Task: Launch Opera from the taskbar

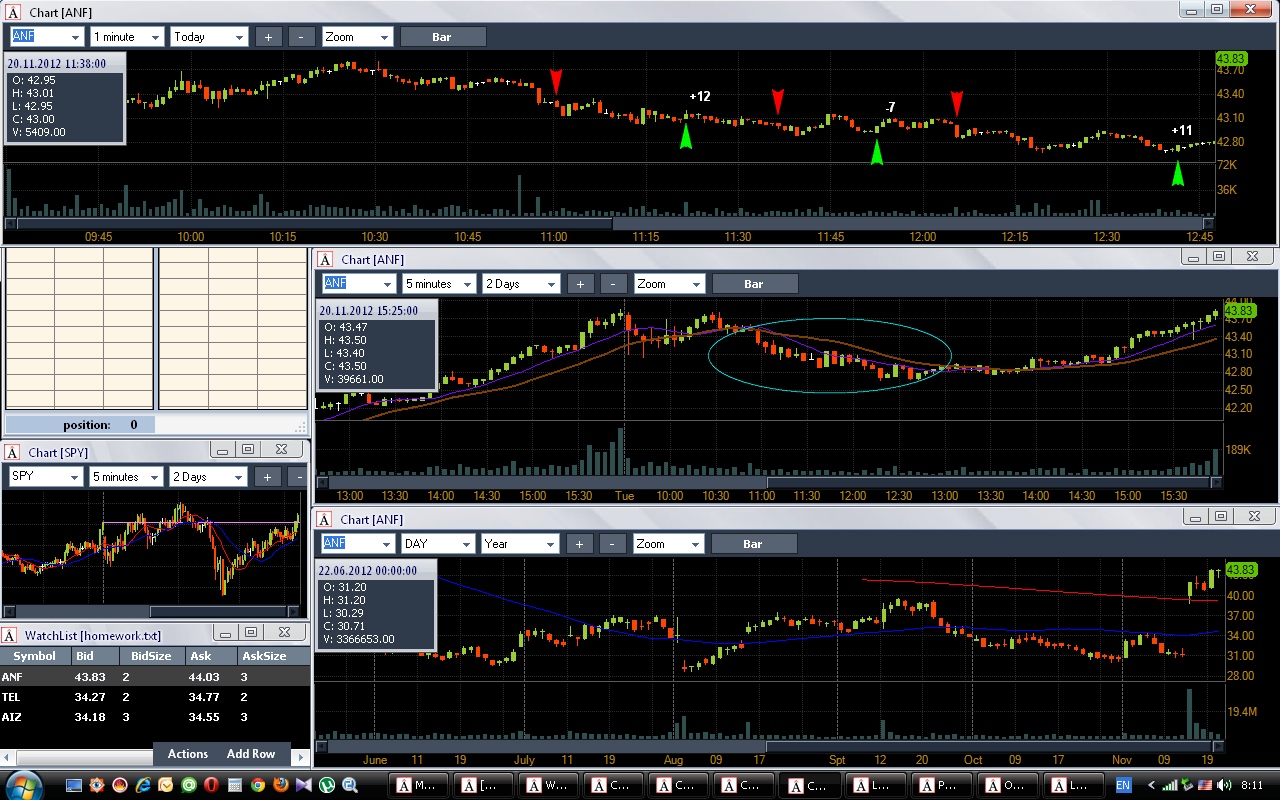Action: point(211,785)
